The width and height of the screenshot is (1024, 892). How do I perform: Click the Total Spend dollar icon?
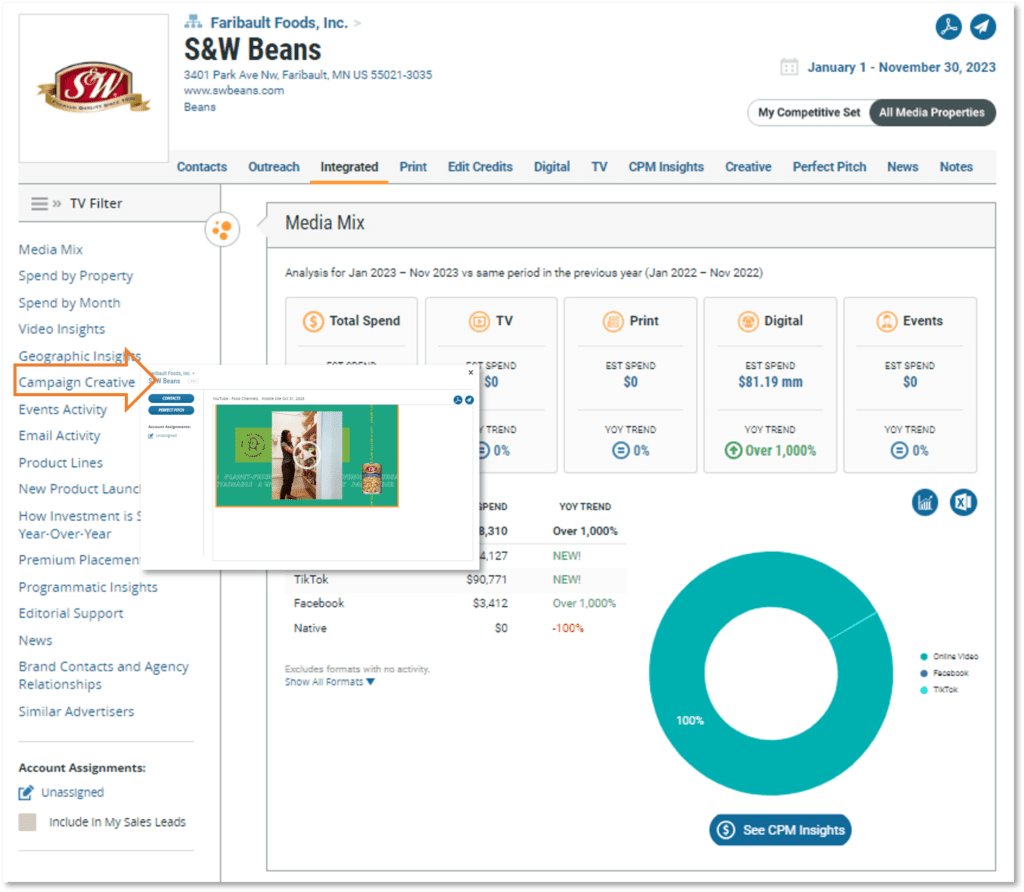[x=313, y=321]
